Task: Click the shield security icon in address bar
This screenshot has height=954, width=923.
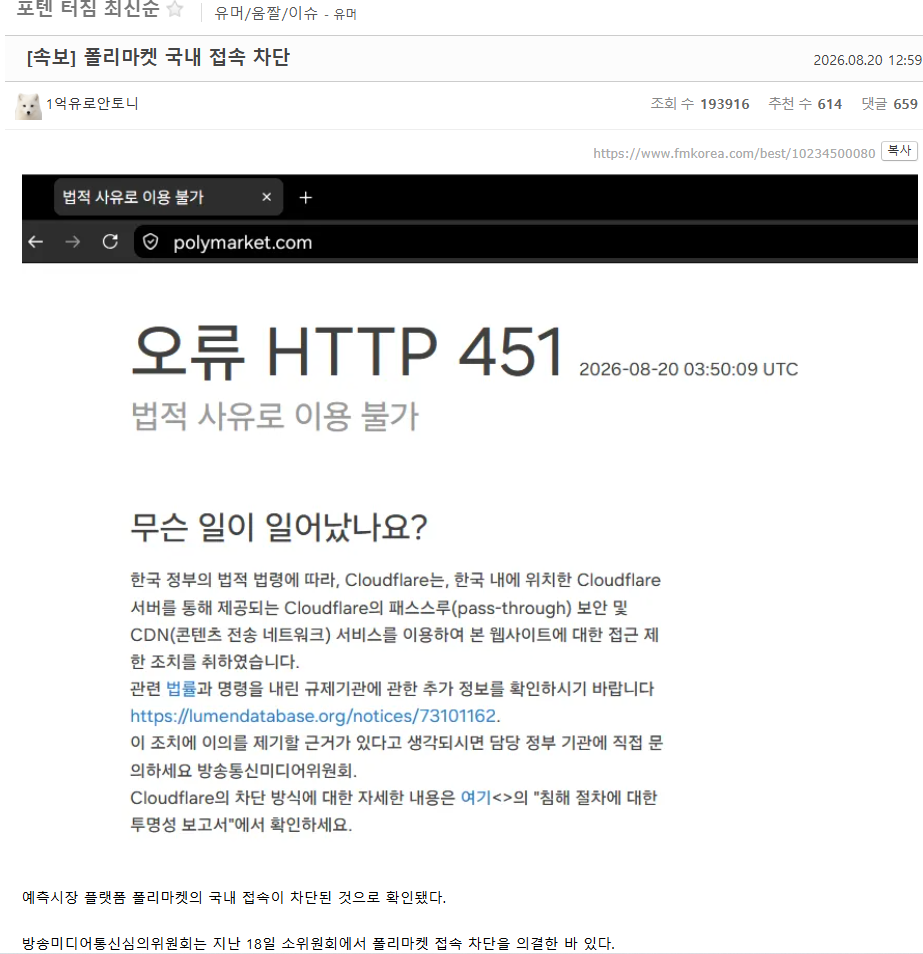Action: 150,242
